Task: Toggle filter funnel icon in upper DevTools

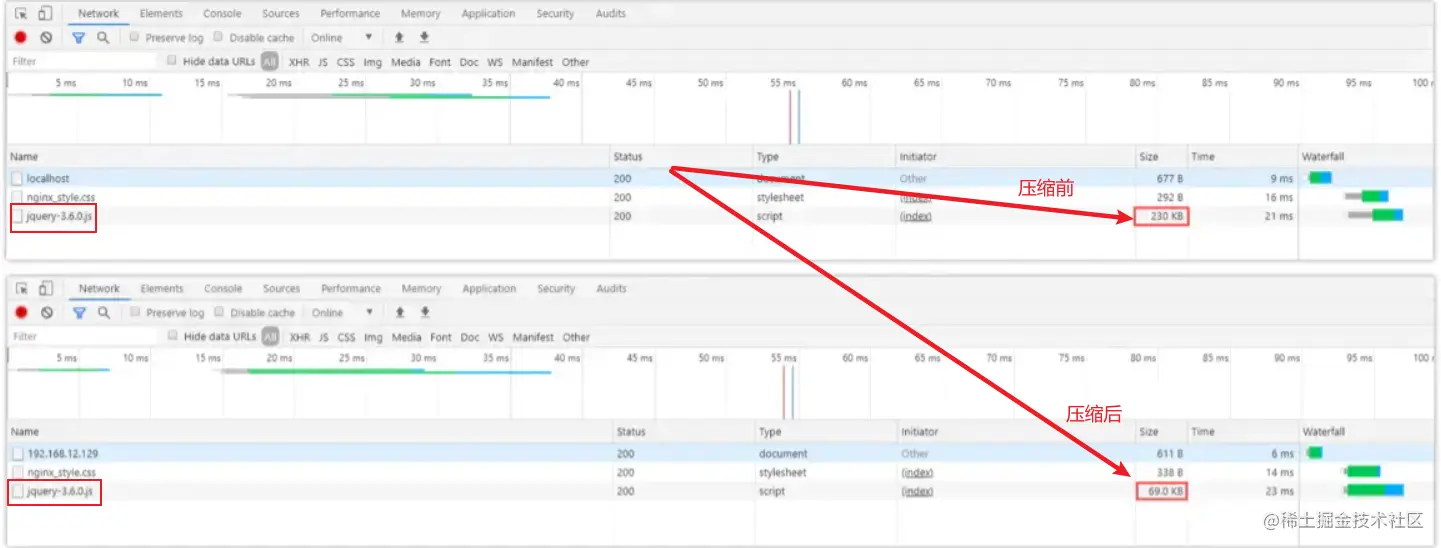Action: (x=78, y=37)
